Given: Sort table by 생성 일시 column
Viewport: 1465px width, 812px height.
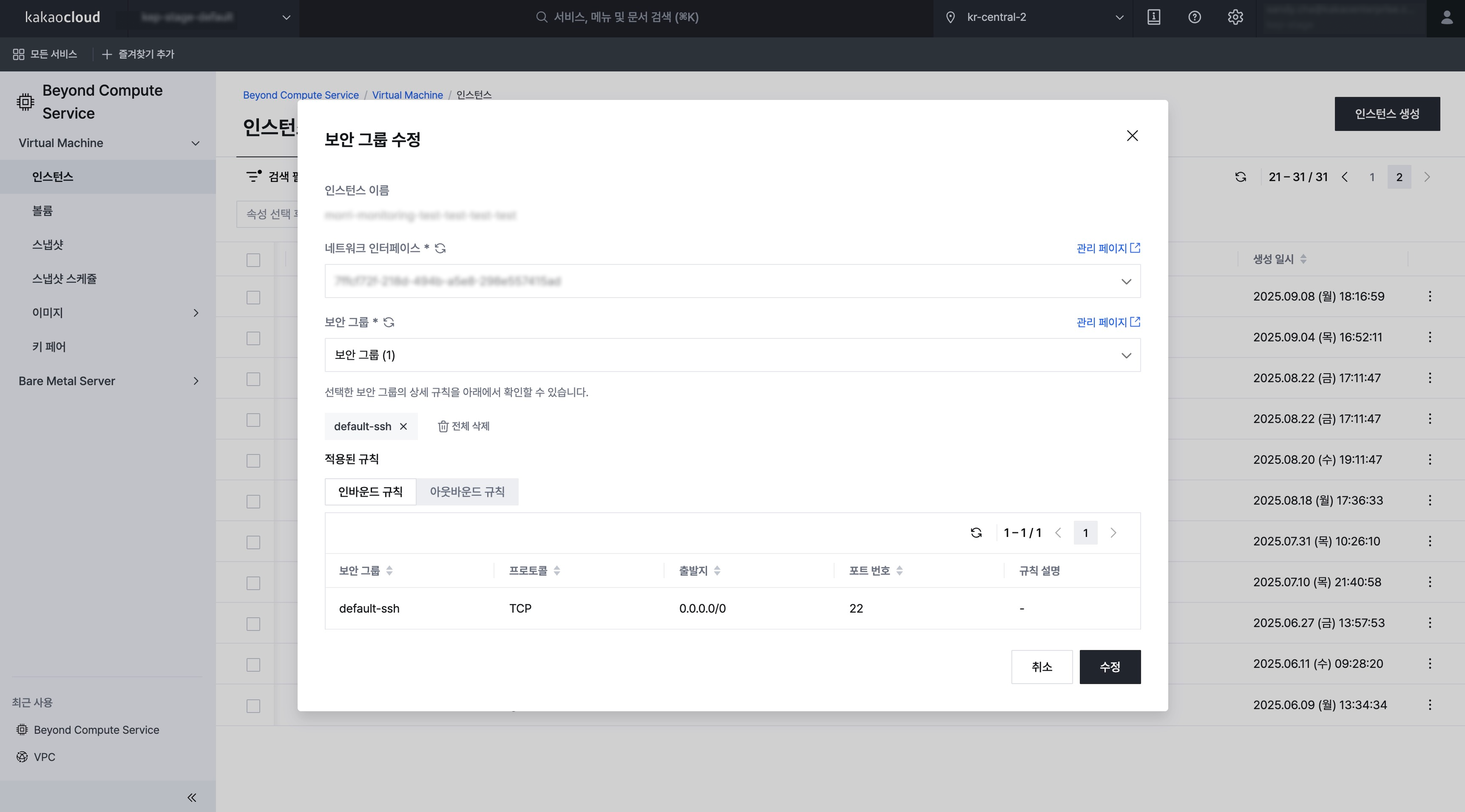Looking at the screenshot, I should click(x=1303, y=259).
